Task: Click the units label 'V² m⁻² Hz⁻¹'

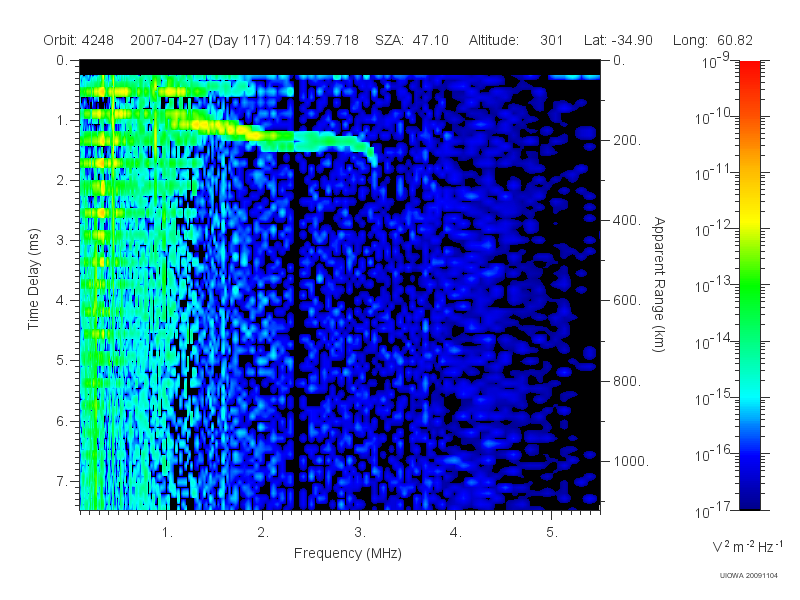Action: pos(747,546)
